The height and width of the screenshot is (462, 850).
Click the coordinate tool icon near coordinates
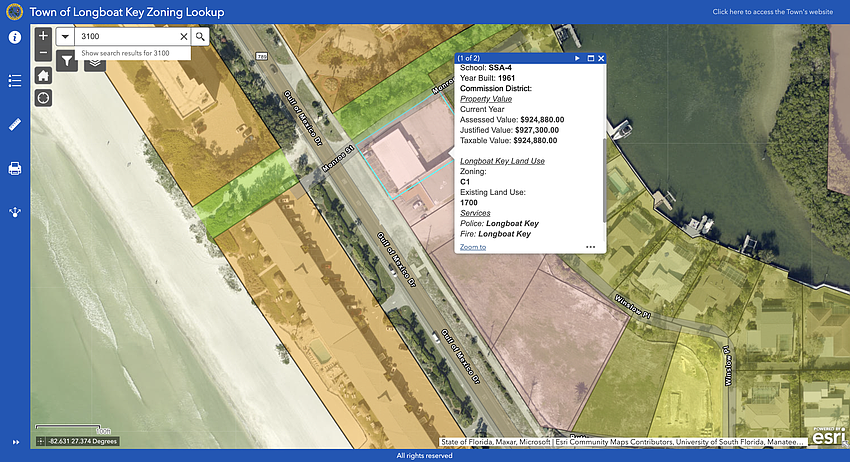41,441
